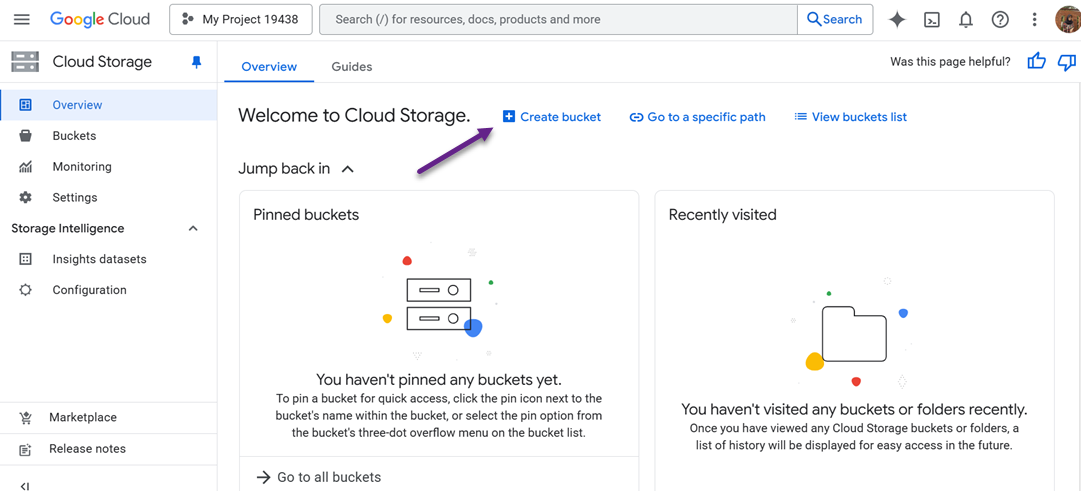
Task: Activate Cloud Shell terminal icon
Action: coord(931,19)
